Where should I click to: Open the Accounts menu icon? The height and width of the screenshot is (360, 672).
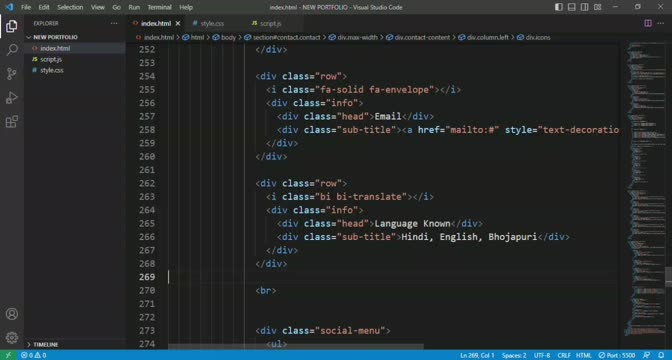coord(12,314)
